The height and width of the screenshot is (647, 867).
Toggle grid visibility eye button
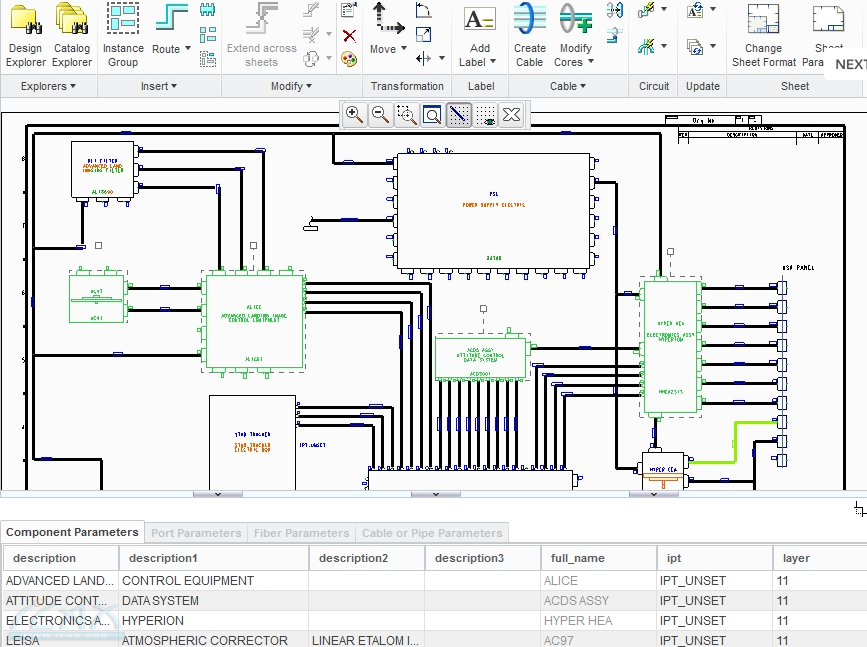485,115
